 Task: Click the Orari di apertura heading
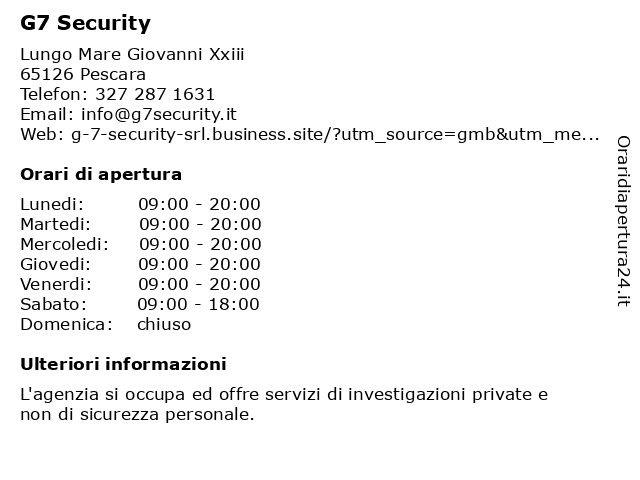pyautogui.click(x=101, y=174)
